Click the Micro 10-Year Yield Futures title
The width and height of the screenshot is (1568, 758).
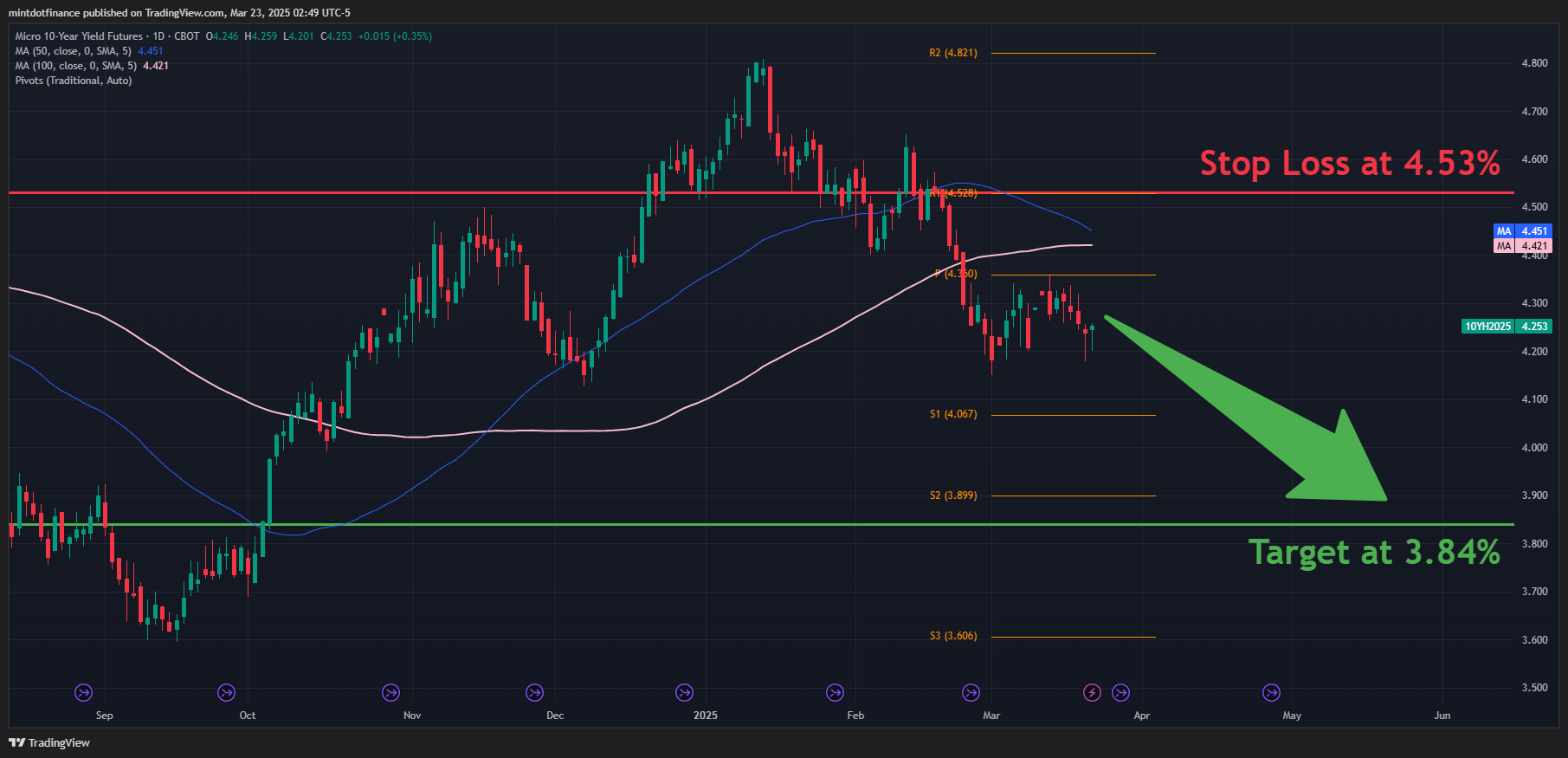tap(79, 36)
